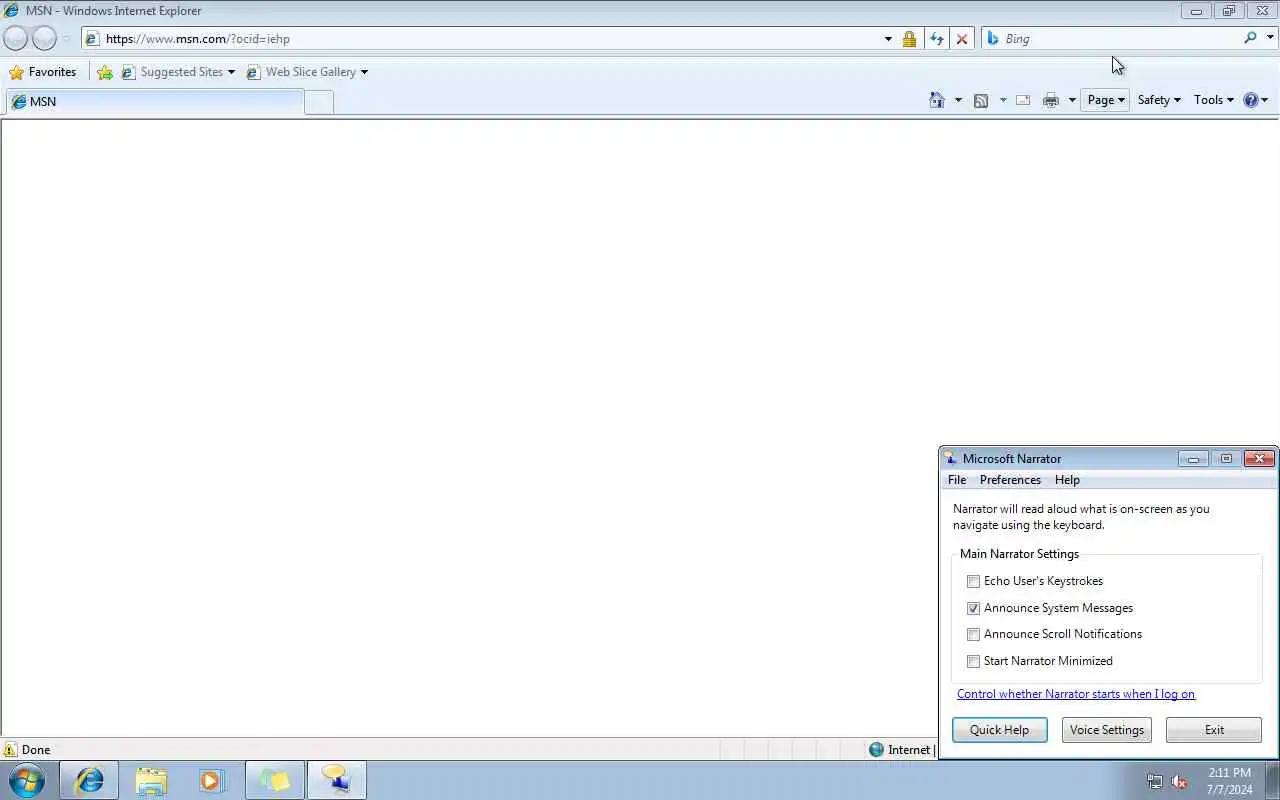The image size is (1280, 800).
Task: Open search provider dropdown arrow
Action: tap(1270, 38)
